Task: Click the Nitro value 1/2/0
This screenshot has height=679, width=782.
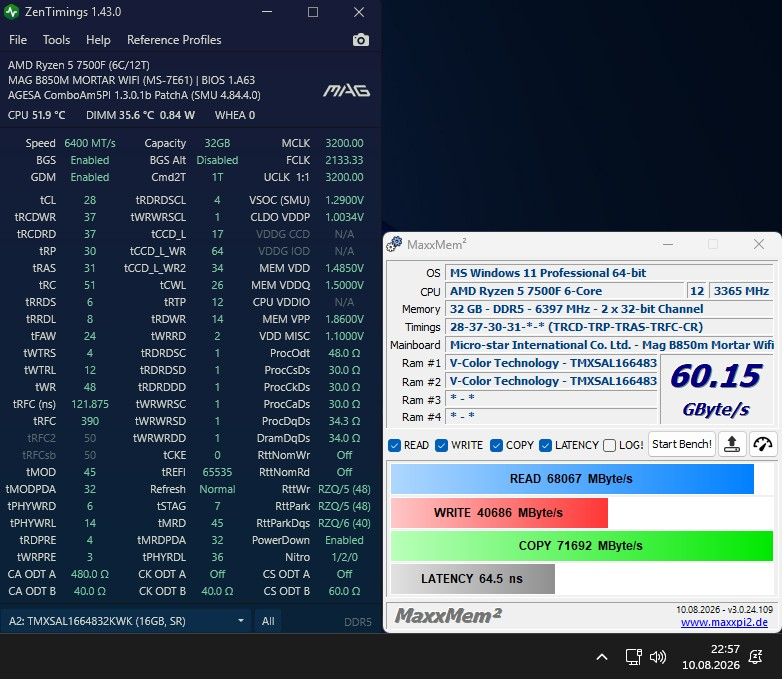Action: pos(344,557)
